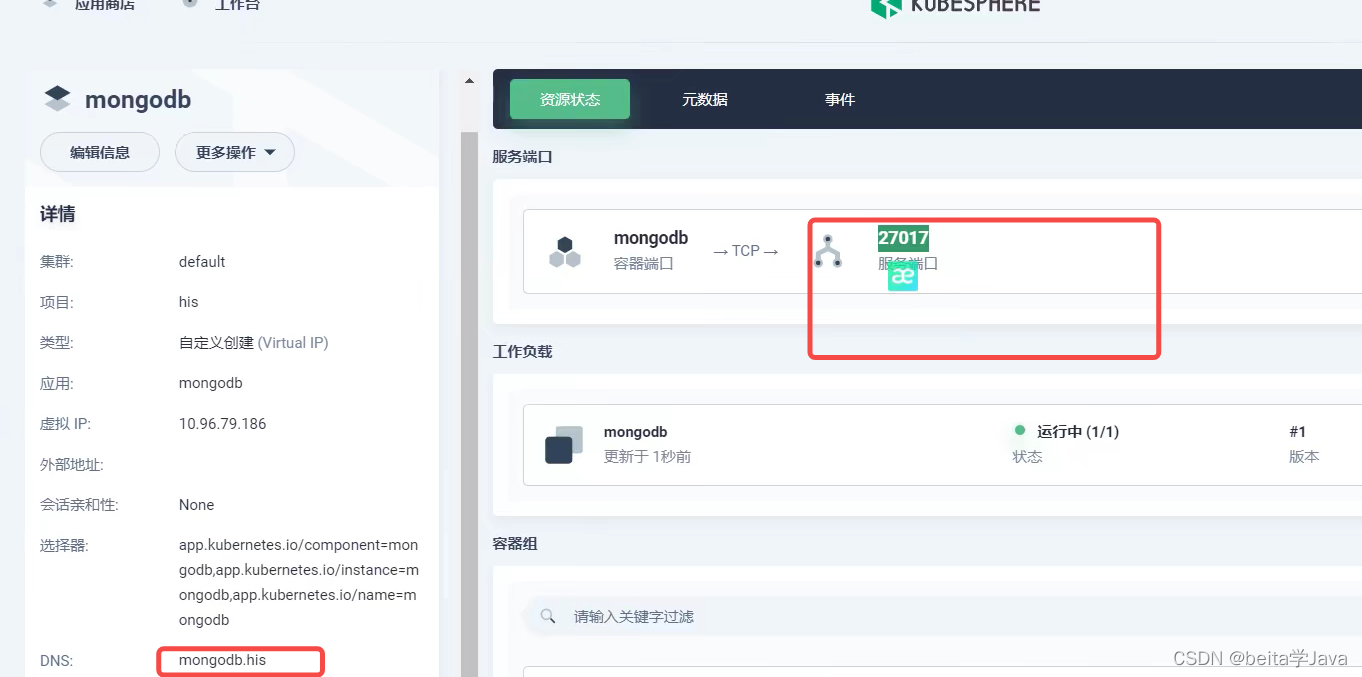
Task: Switch to the 元数据 tab
Action: tap(705, 99)
